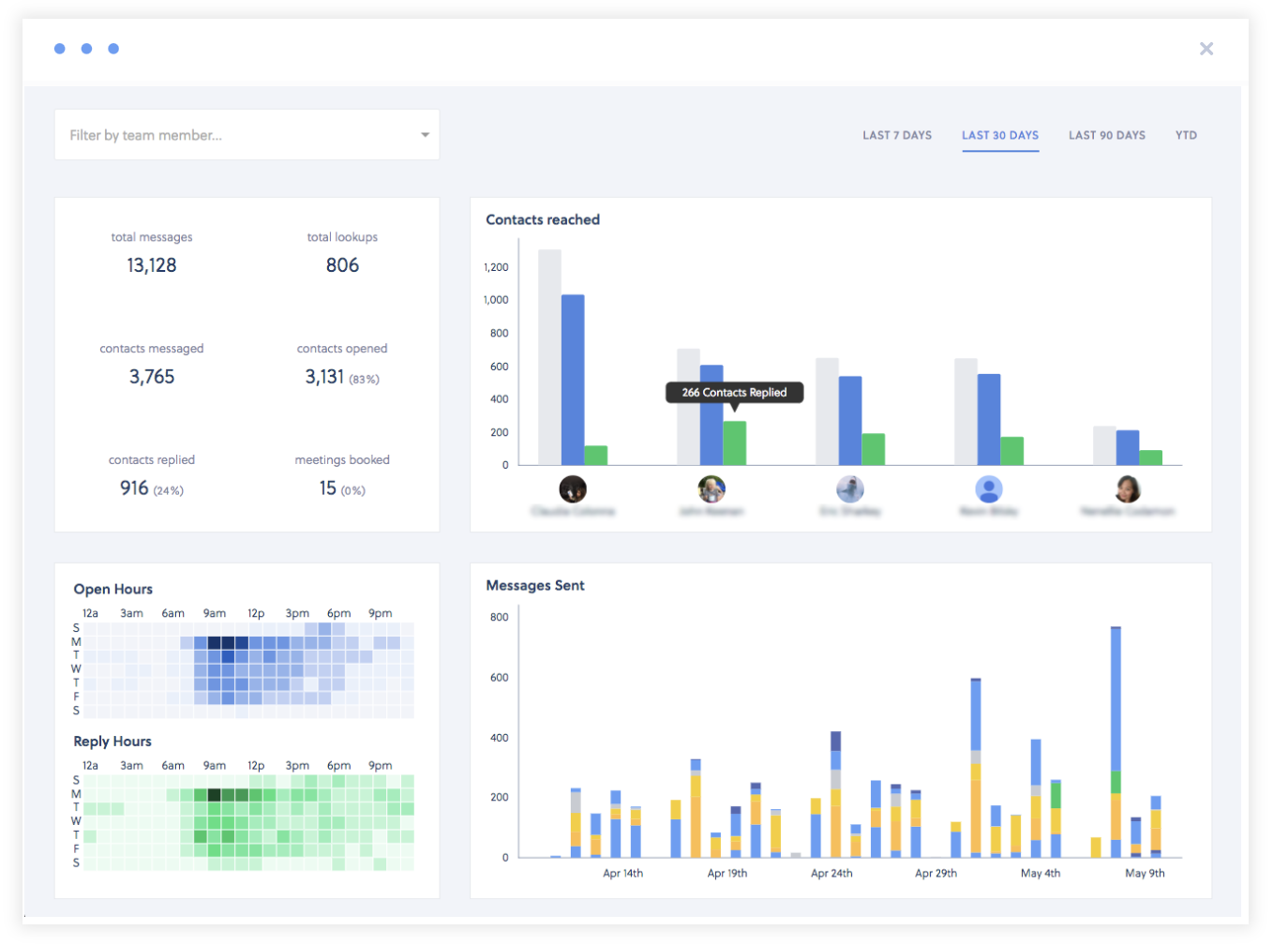Select the YTD time range
Screen dimensions: 1288x945
[x=1186, y=135]
